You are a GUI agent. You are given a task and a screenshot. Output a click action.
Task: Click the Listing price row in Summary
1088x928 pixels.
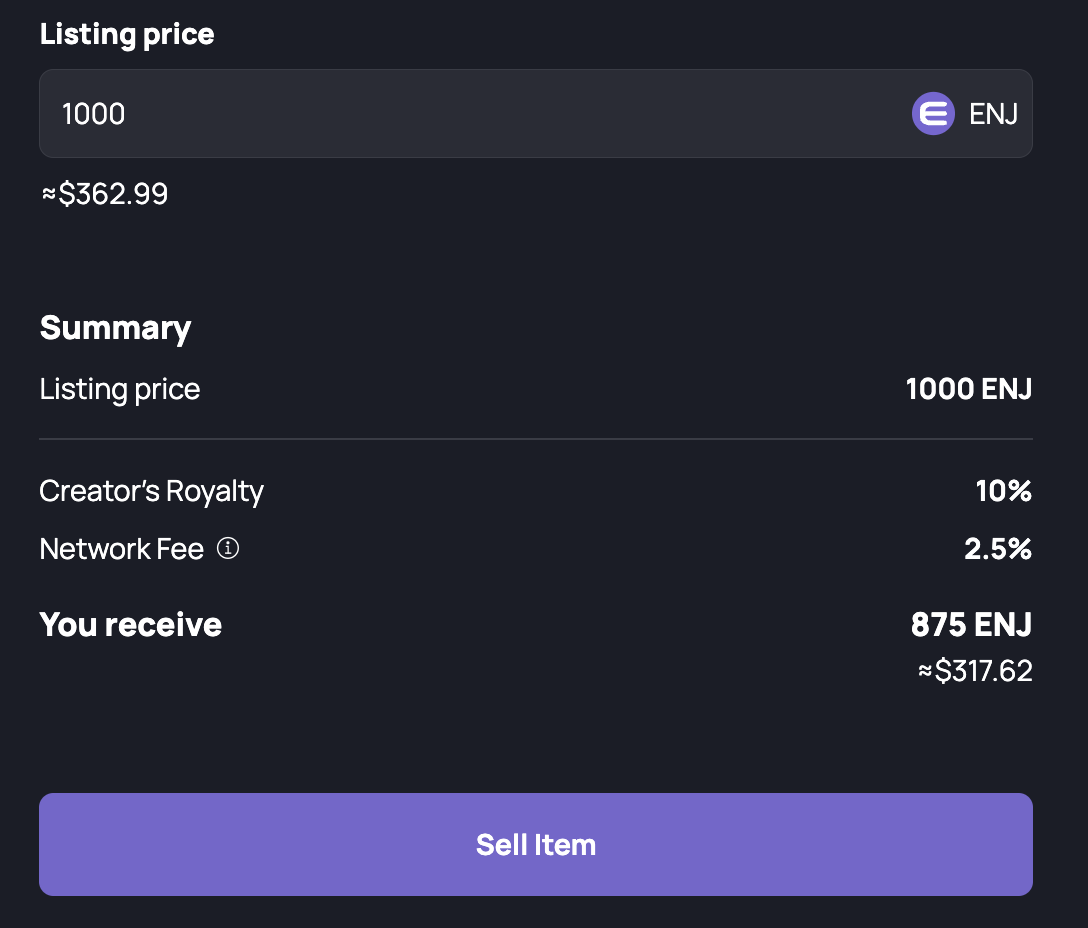click(x=536, y=389)
